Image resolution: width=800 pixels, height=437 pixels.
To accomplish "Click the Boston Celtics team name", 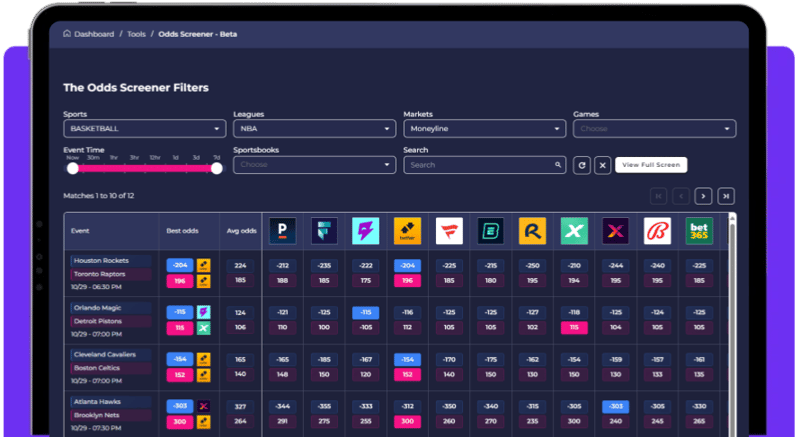I will coord(97,368).
